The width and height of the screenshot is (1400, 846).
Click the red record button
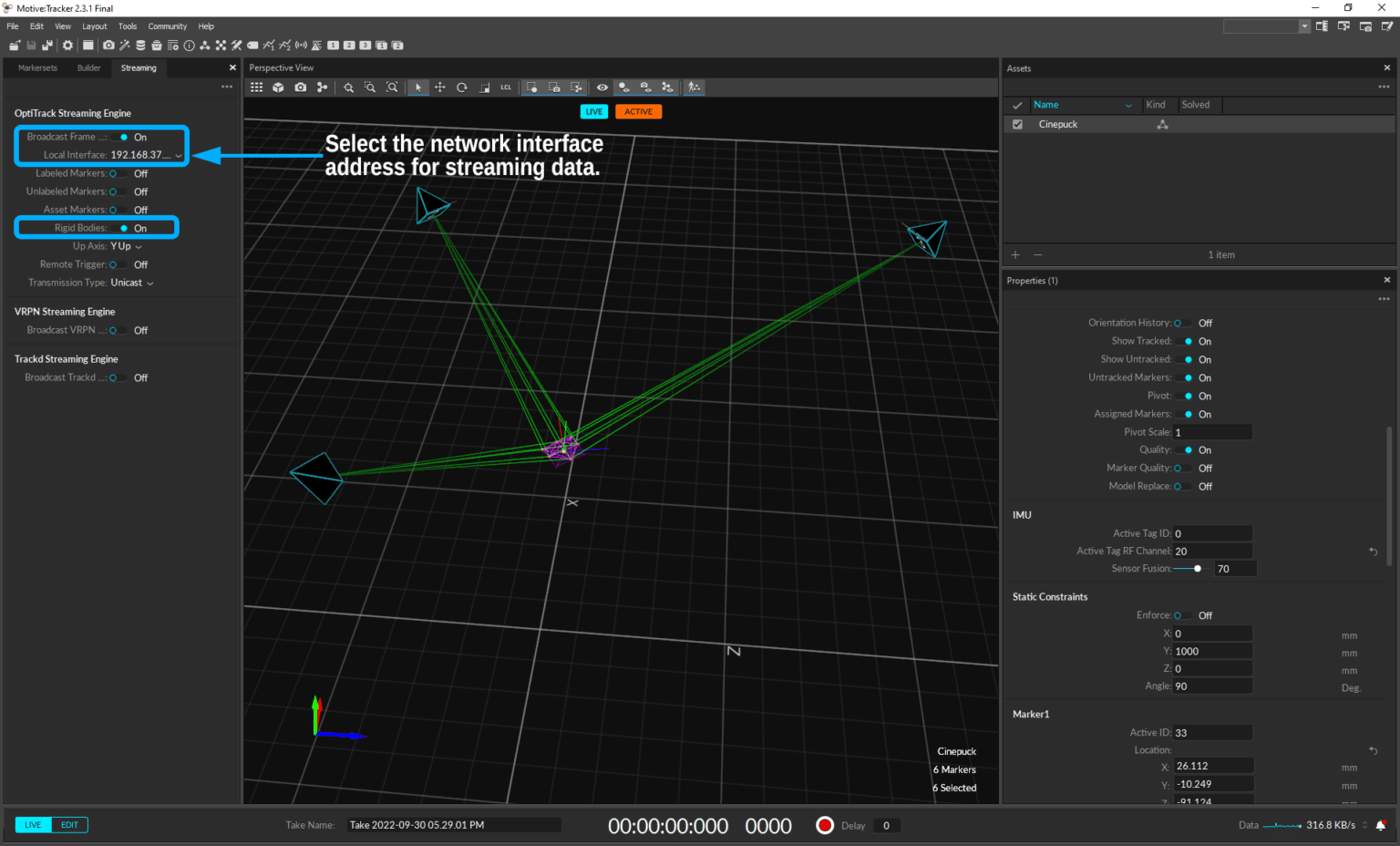[x=824, y=825]
